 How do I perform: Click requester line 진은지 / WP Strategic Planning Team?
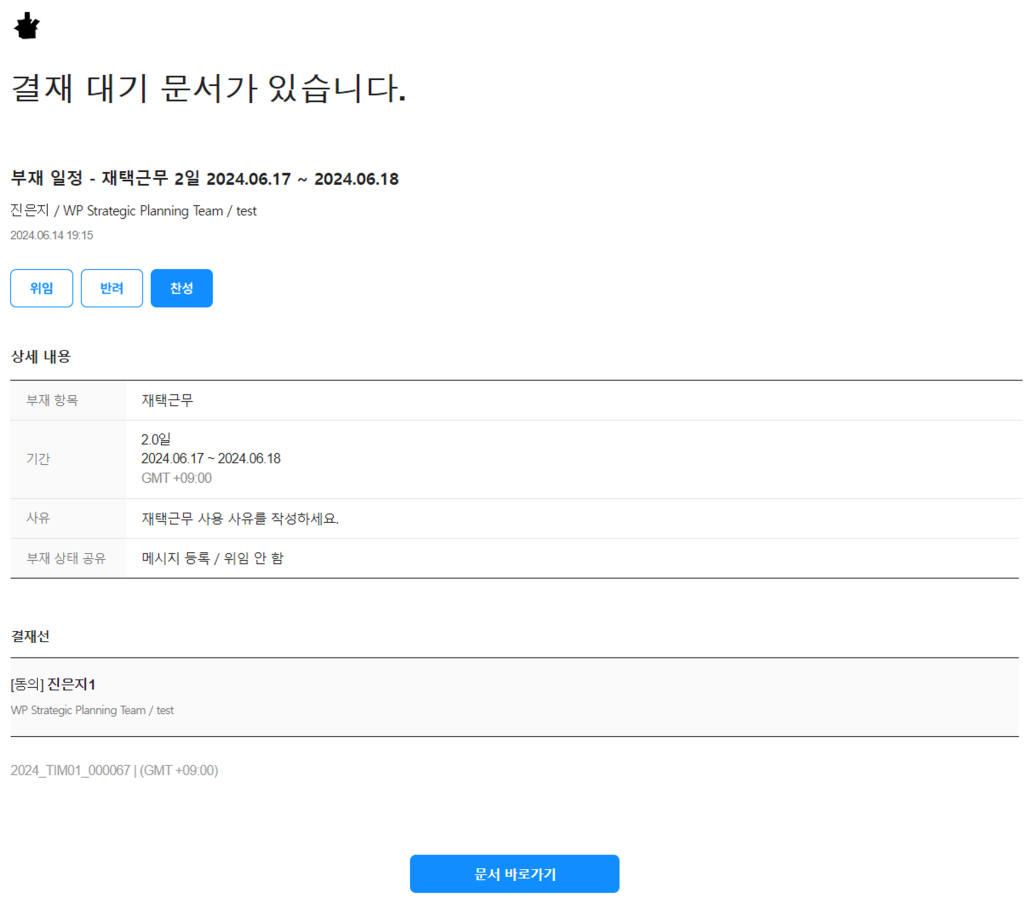[x=133, y=211]
